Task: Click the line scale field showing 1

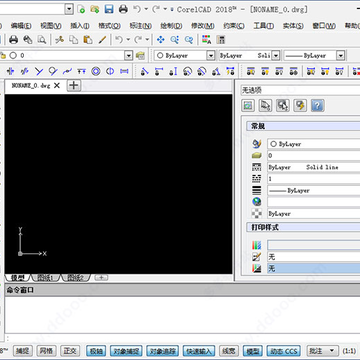Action: [x=314, y=179]
